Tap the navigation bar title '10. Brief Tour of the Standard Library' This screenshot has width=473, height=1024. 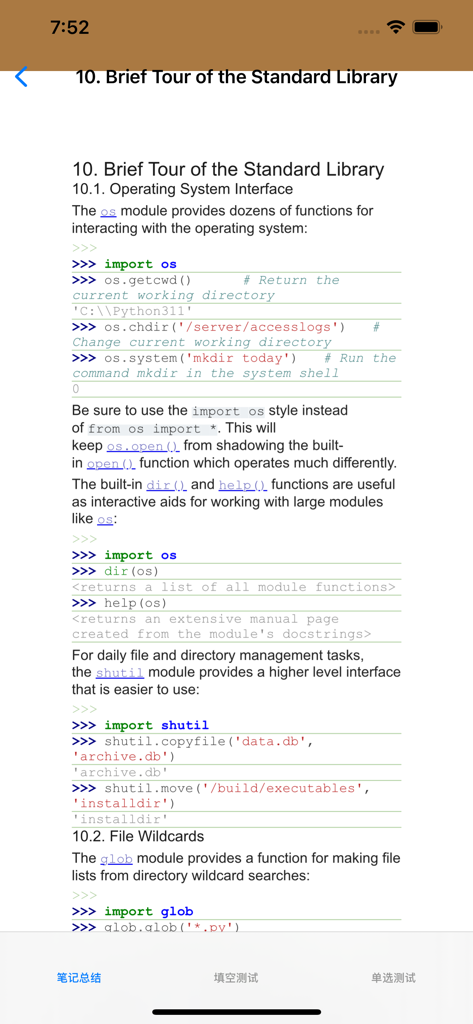pos(236,77)
